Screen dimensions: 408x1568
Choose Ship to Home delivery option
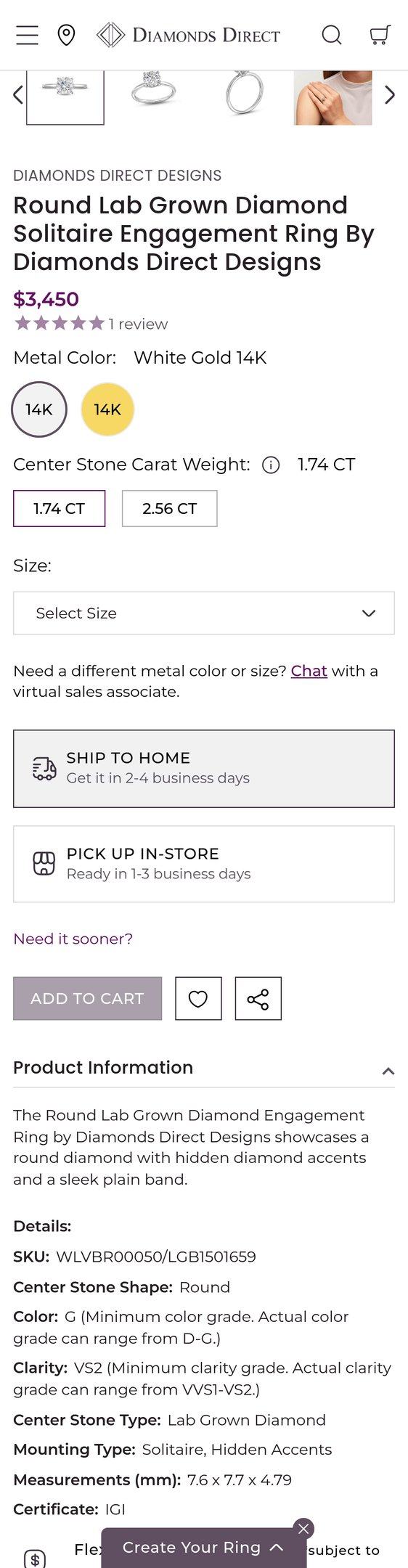(204, 768)
